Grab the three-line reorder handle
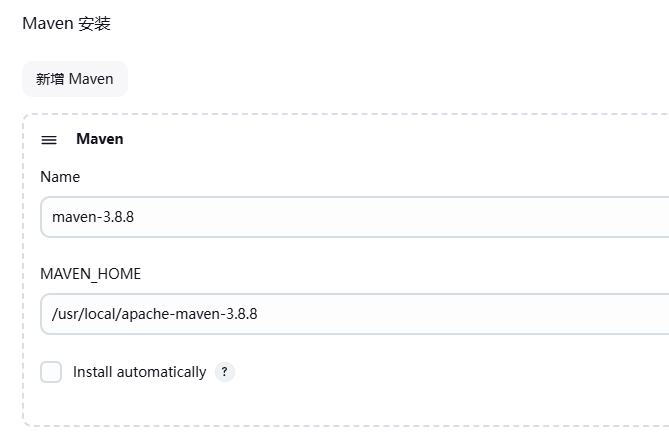The image size is (669, 443). (x=49, y=140)
